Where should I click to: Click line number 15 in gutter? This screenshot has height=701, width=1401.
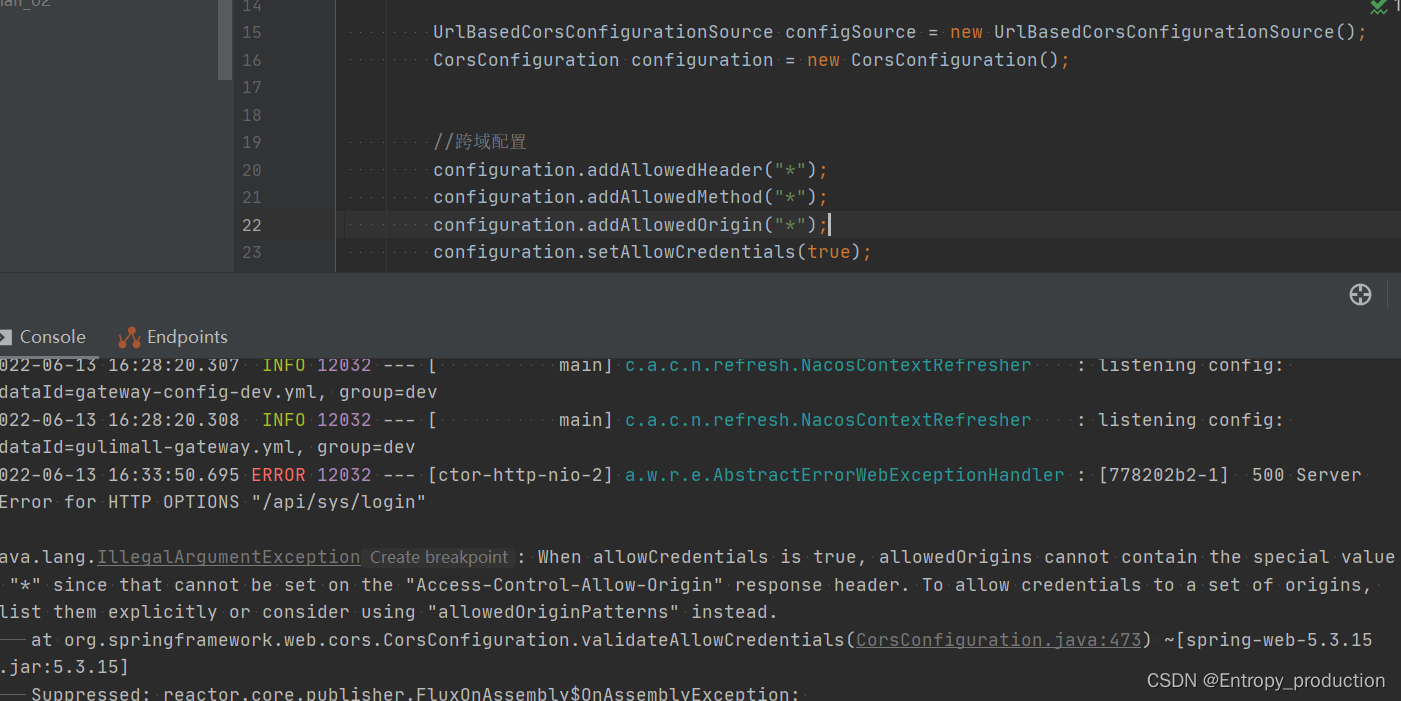[251, 33]
